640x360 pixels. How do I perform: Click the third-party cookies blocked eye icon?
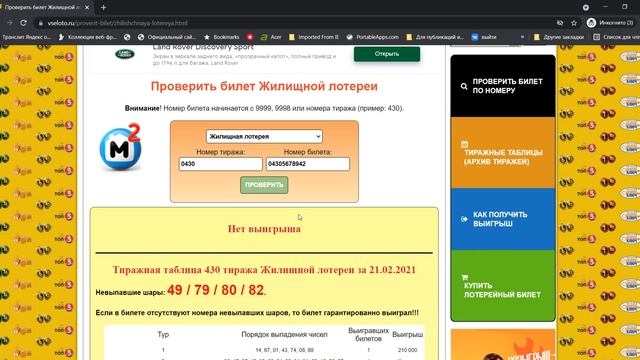click(560, 23)
